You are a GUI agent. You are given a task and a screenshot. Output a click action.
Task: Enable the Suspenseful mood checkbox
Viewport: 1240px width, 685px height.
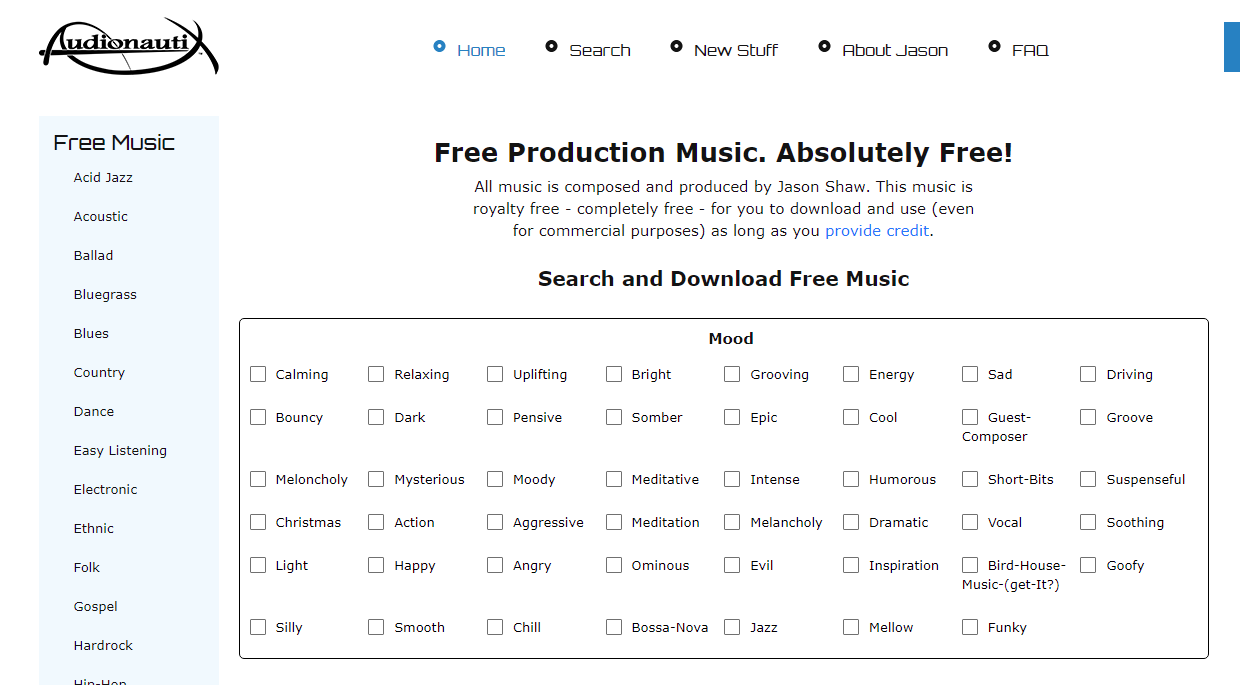pyautogui.click(x=1088, y=479)
